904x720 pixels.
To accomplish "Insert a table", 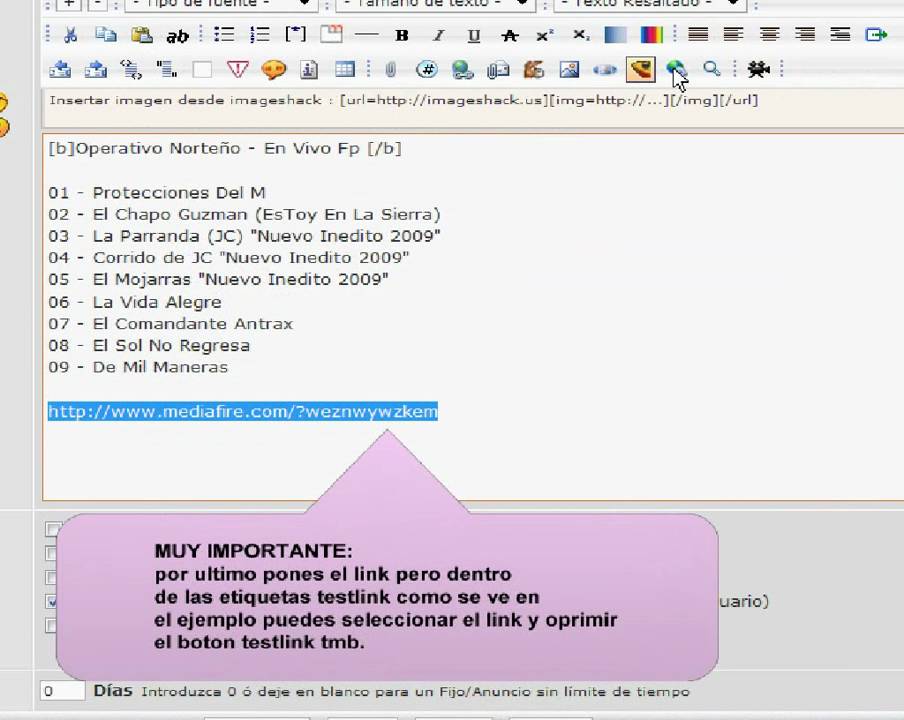I will 345,70.
